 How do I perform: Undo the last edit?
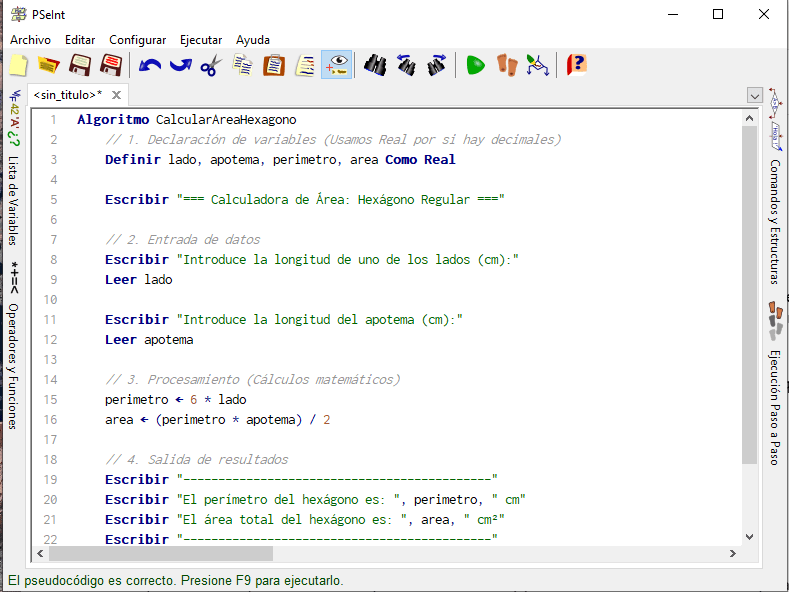tap(150, 66)
